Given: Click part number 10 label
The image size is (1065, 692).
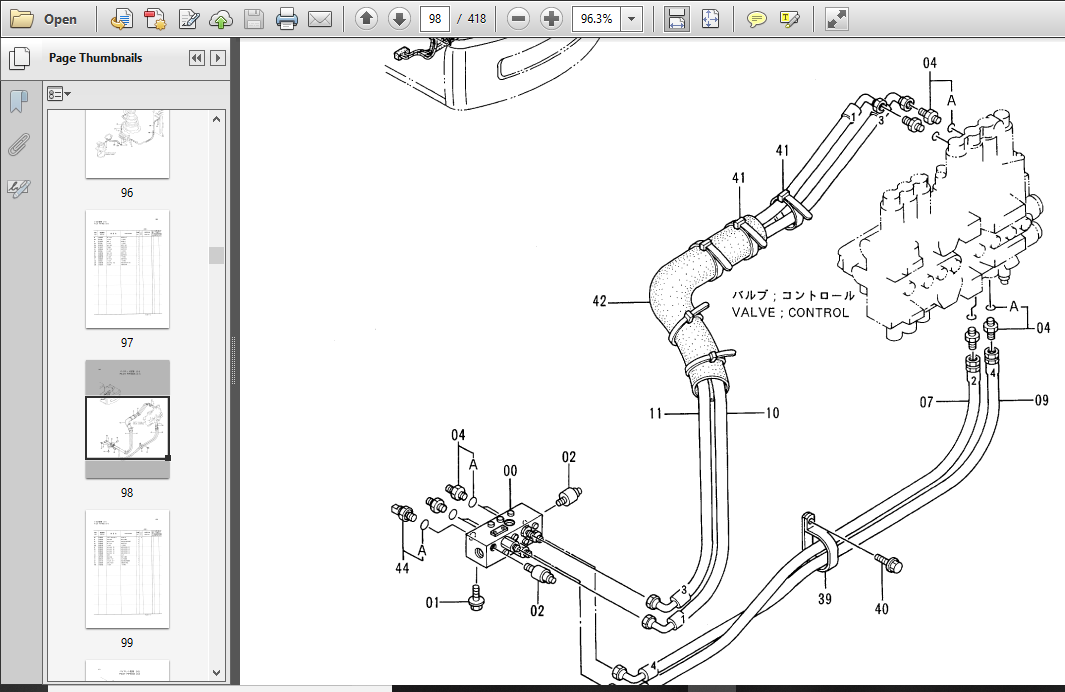Looking at the screenshot, I should [772, 413].
